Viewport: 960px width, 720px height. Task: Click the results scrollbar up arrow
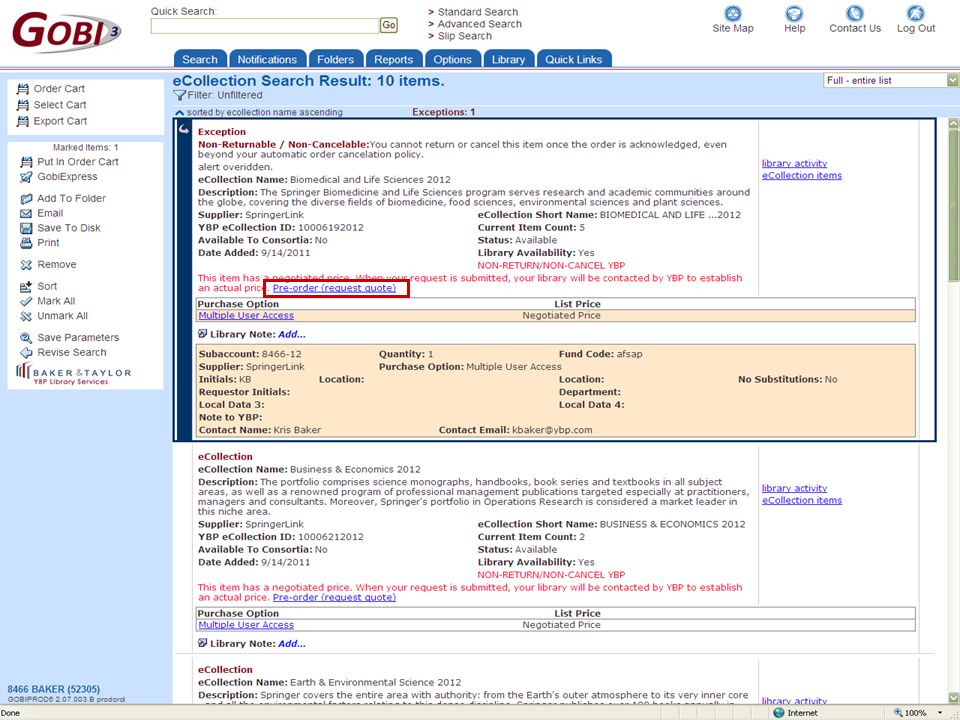click(953, 123)
